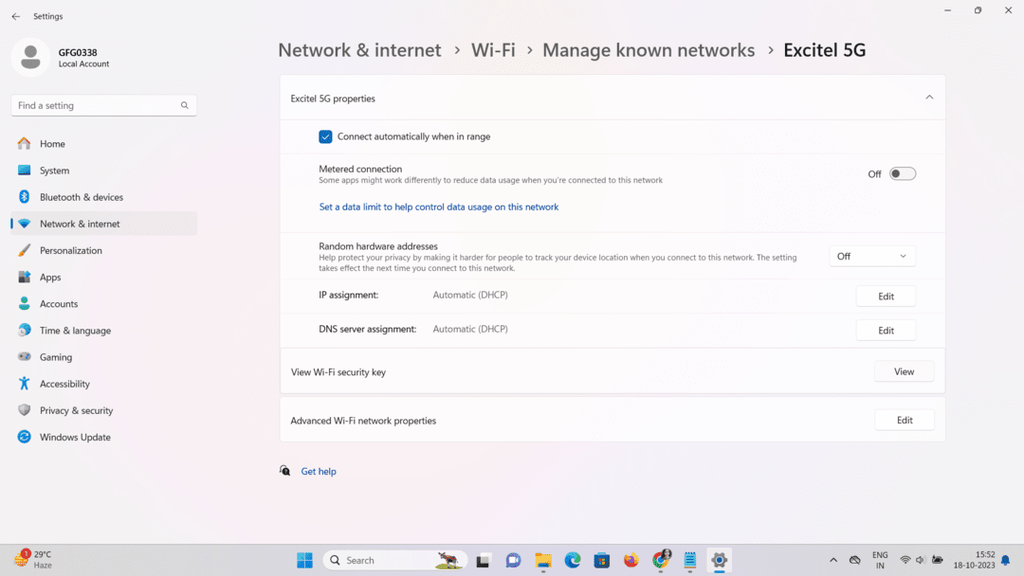Uncheck Connect automatically when in range

click(x=325, y=136)
